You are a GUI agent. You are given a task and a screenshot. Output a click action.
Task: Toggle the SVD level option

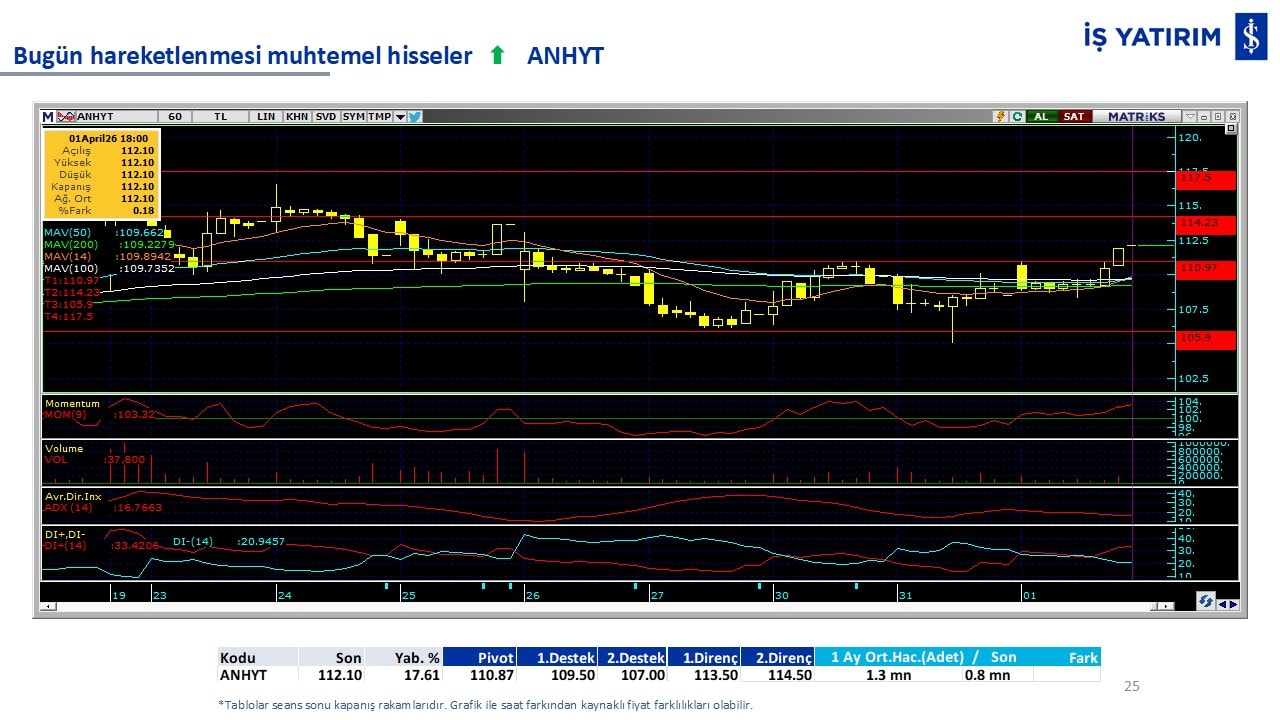[326, 116]
